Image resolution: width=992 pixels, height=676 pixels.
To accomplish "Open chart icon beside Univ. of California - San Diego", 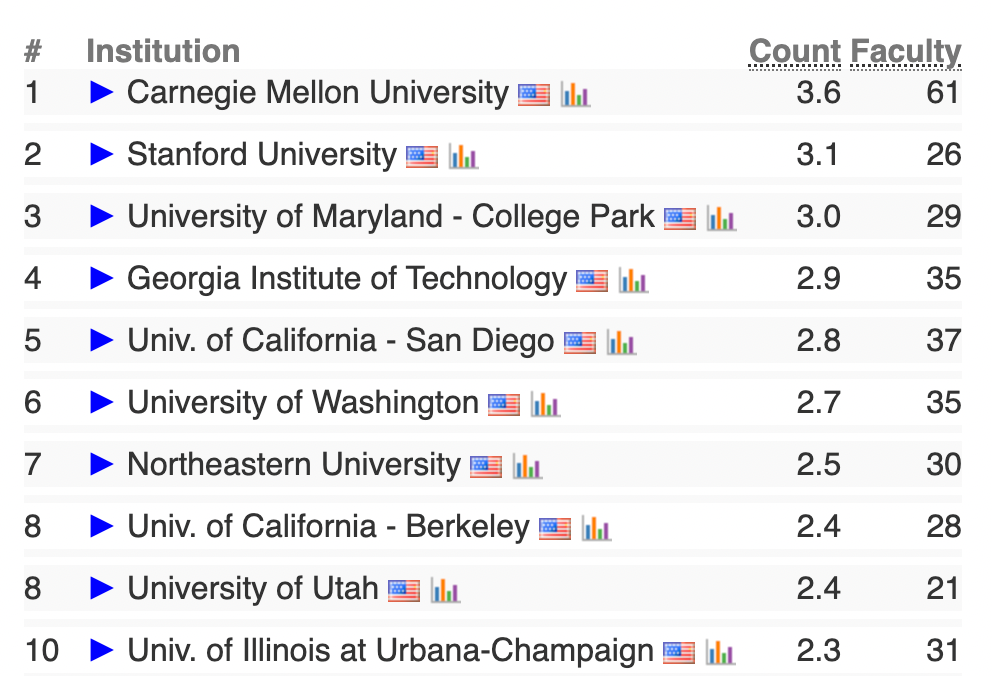I will 621,343.
